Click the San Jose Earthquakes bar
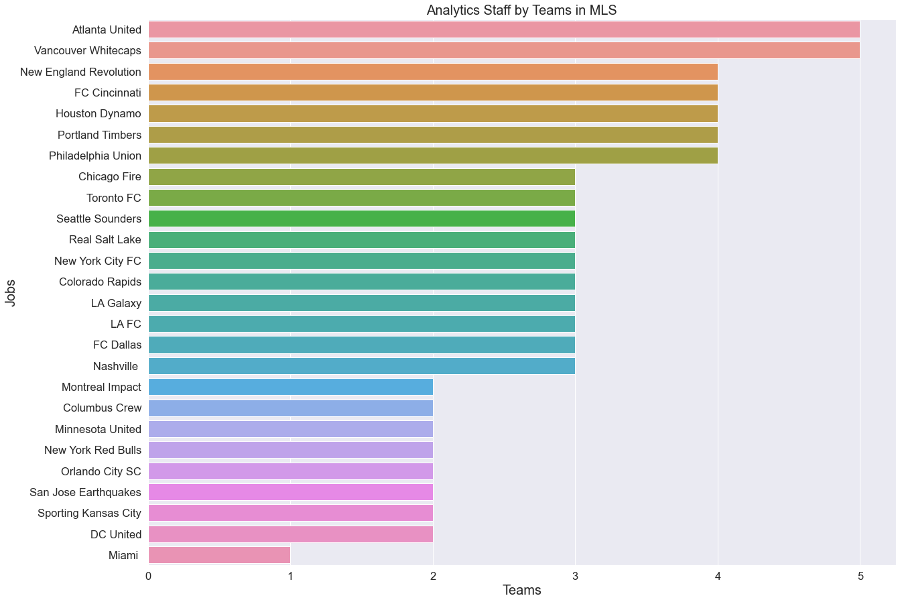Viewport: 902px width, 602px height. click(291, 493)
